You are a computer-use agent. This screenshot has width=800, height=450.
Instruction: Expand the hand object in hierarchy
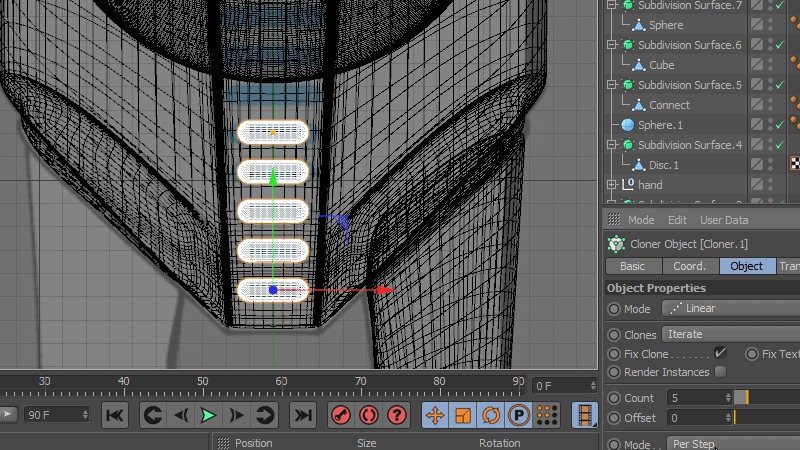(612, 185)
